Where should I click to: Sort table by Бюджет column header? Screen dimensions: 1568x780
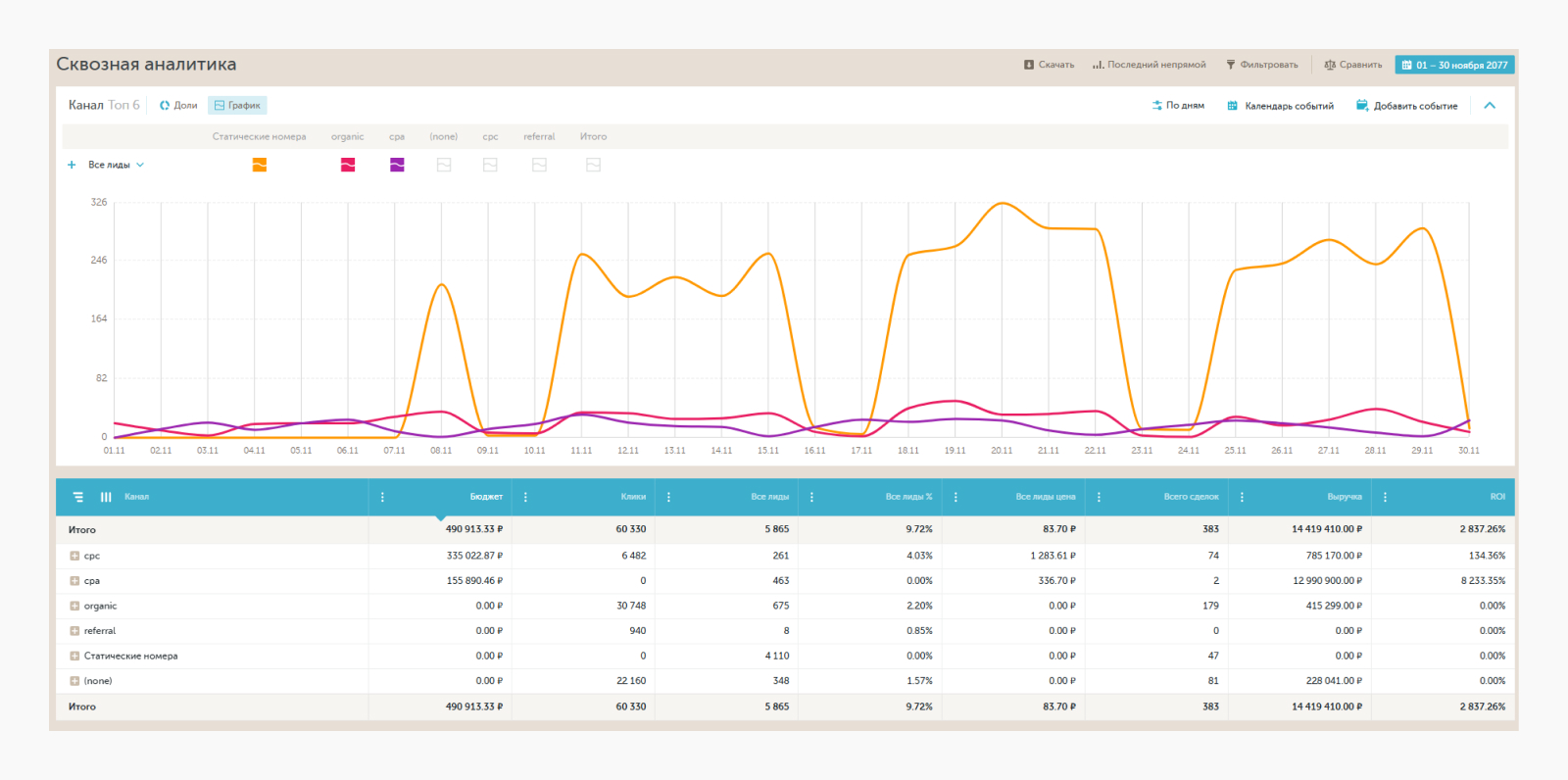point(486,497)
